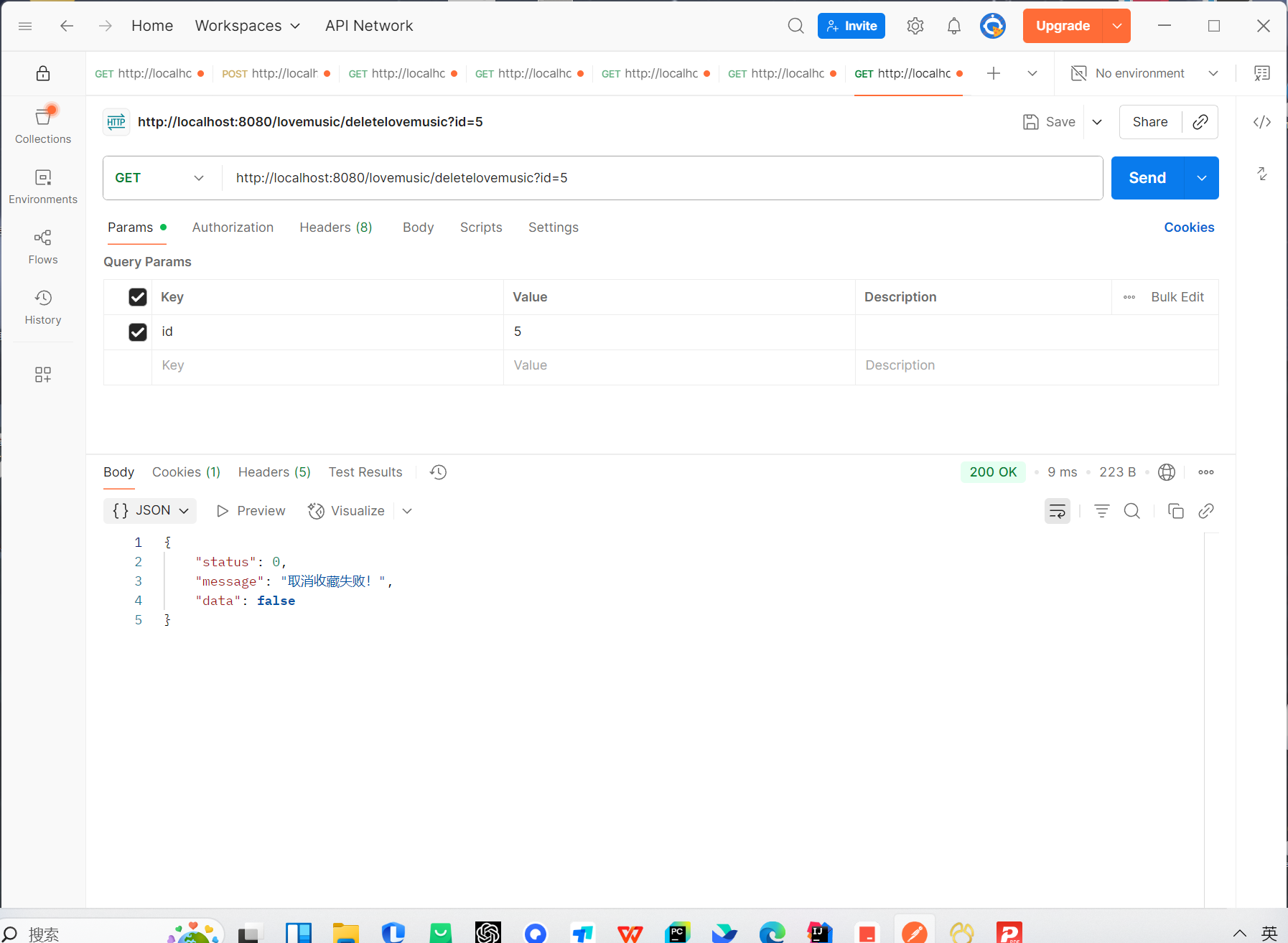Open the response Cookies (1) tab
Viewport: 1288px width, 943px height.
[x=186, y=472]
